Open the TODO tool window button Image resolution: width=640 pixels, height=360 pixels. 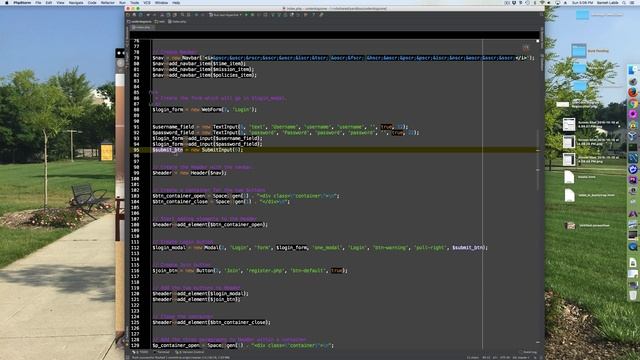click(140, 352)
